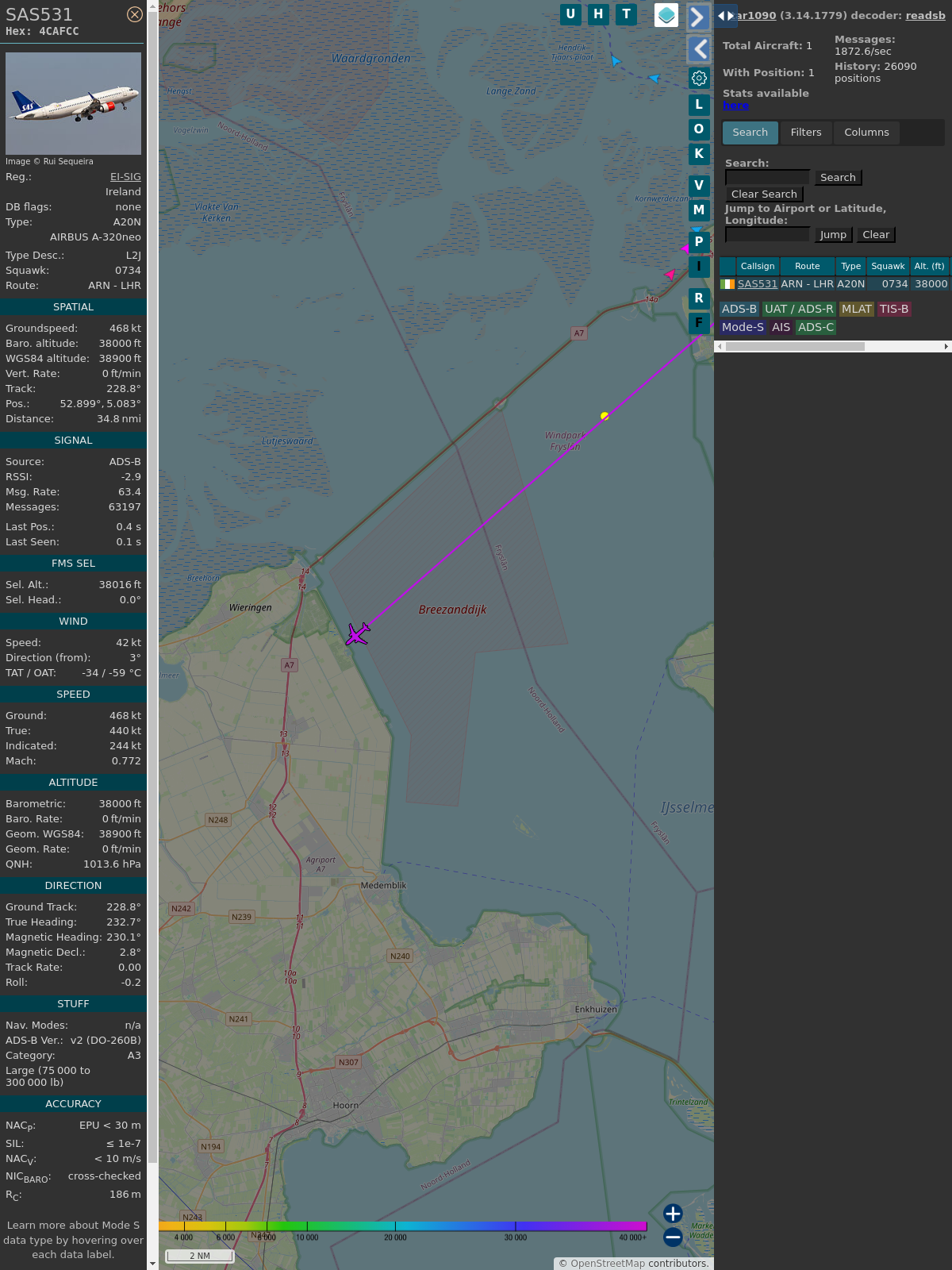Open the SAS A320neo aircraft photo
This screenshot has height=1270, width=952.
73,103
